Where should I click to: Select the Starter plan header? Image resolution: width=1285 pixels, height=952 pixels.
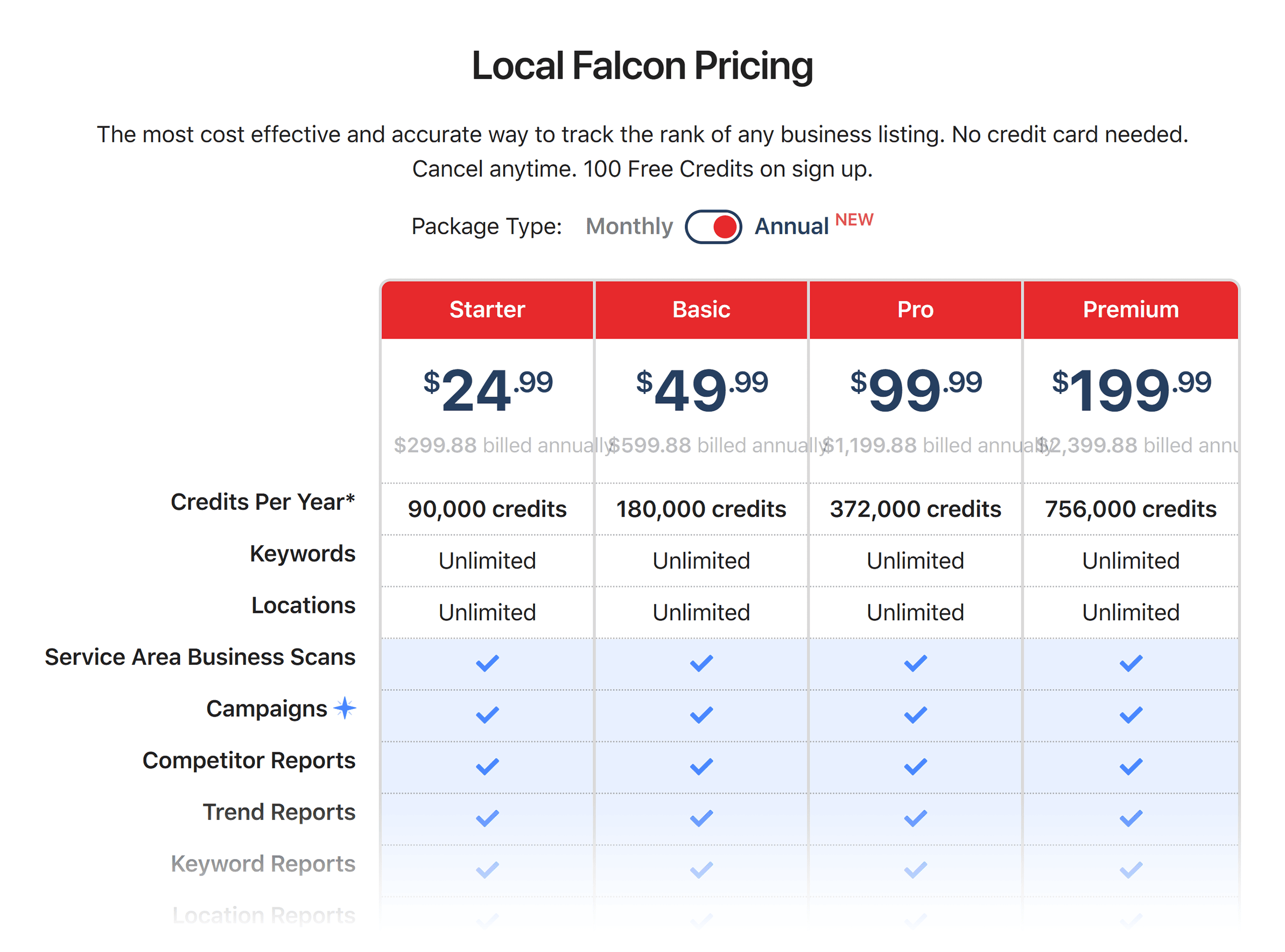pyautogui.click(x=487, y=309)
